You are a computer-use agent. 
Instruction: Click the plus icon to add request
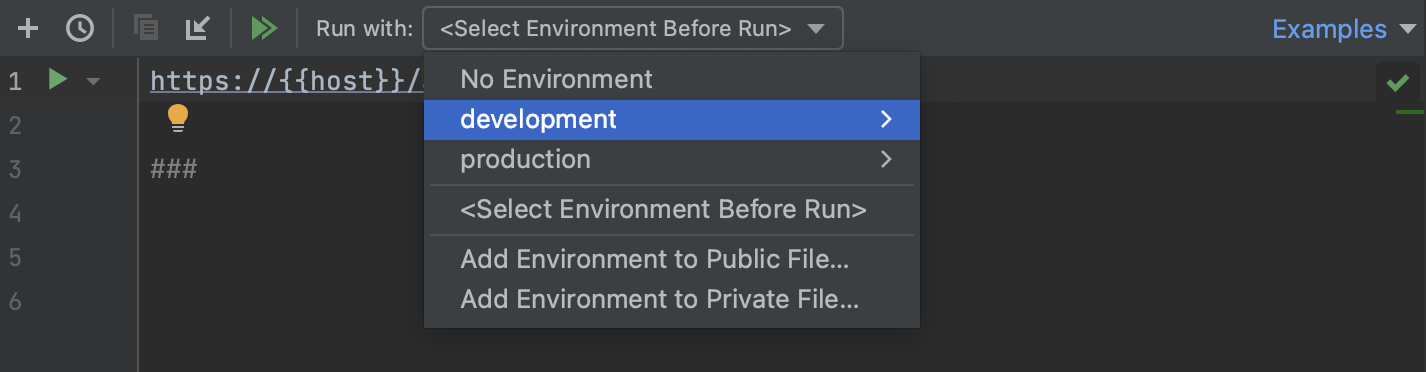pyautogui.click(x=29, y=29)
